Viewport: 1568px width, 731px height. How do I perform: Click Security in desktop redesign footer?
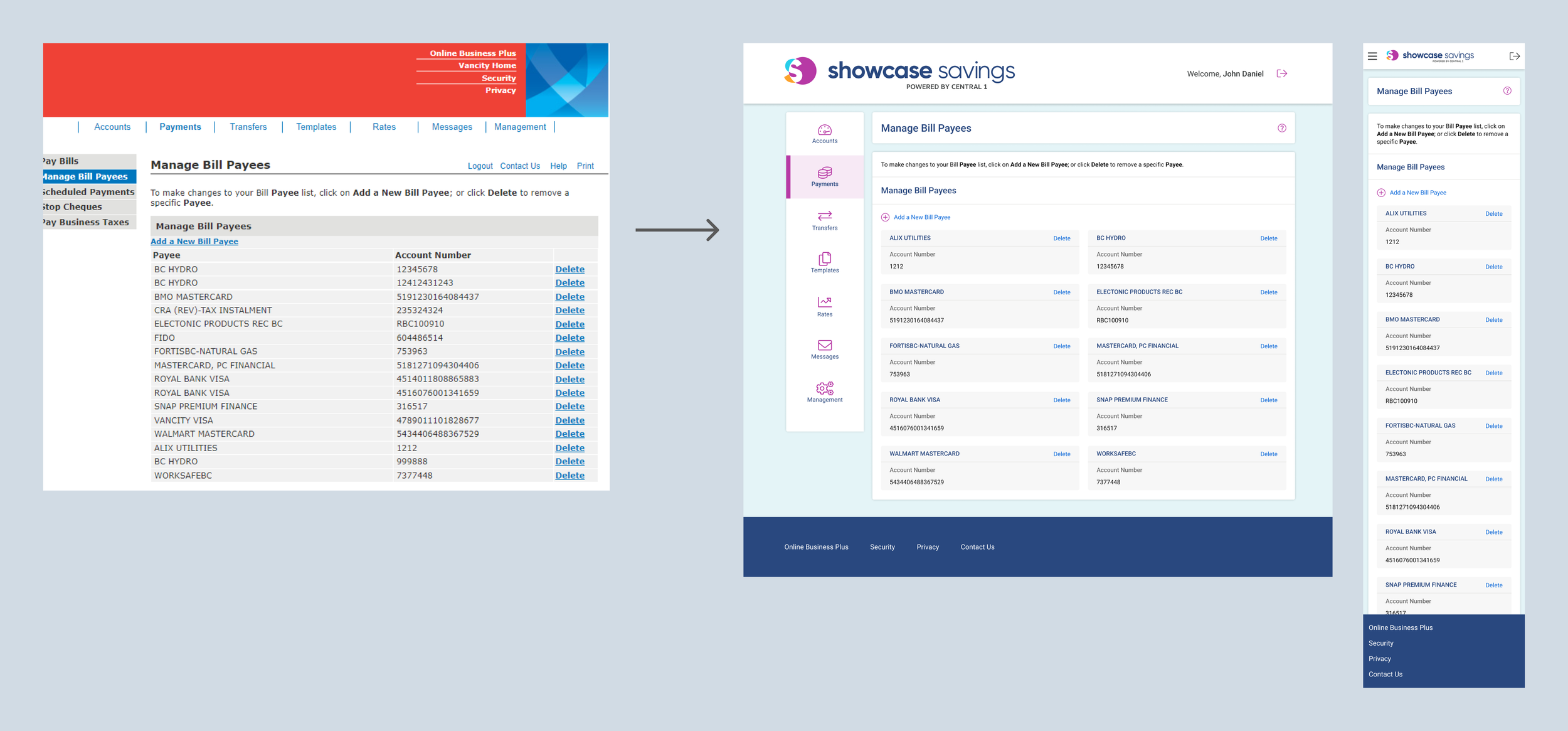(x=882, y=547)
